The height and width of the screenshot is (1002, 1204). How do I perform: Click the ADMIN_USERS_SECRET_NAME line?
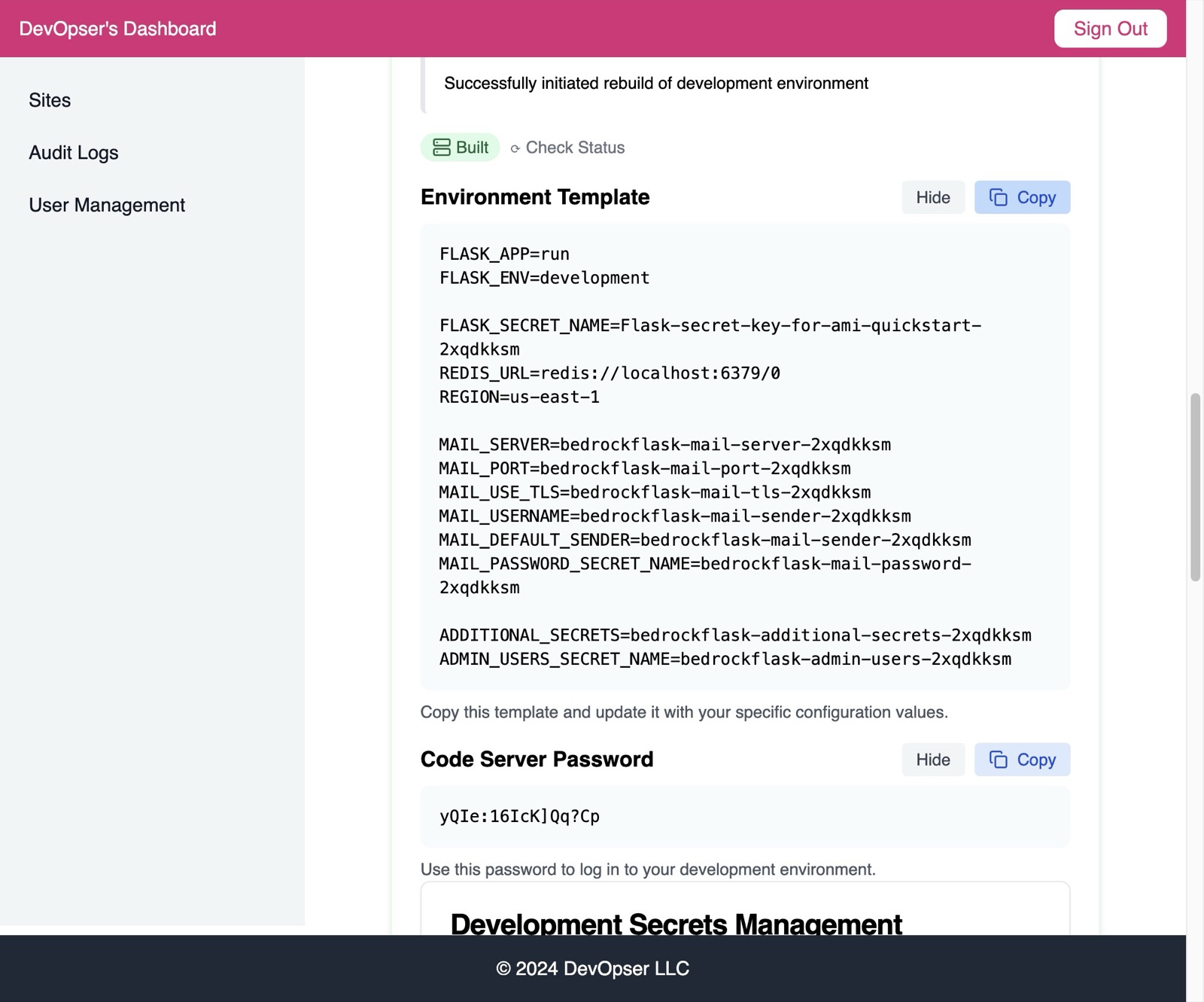[x=725, y=659]
